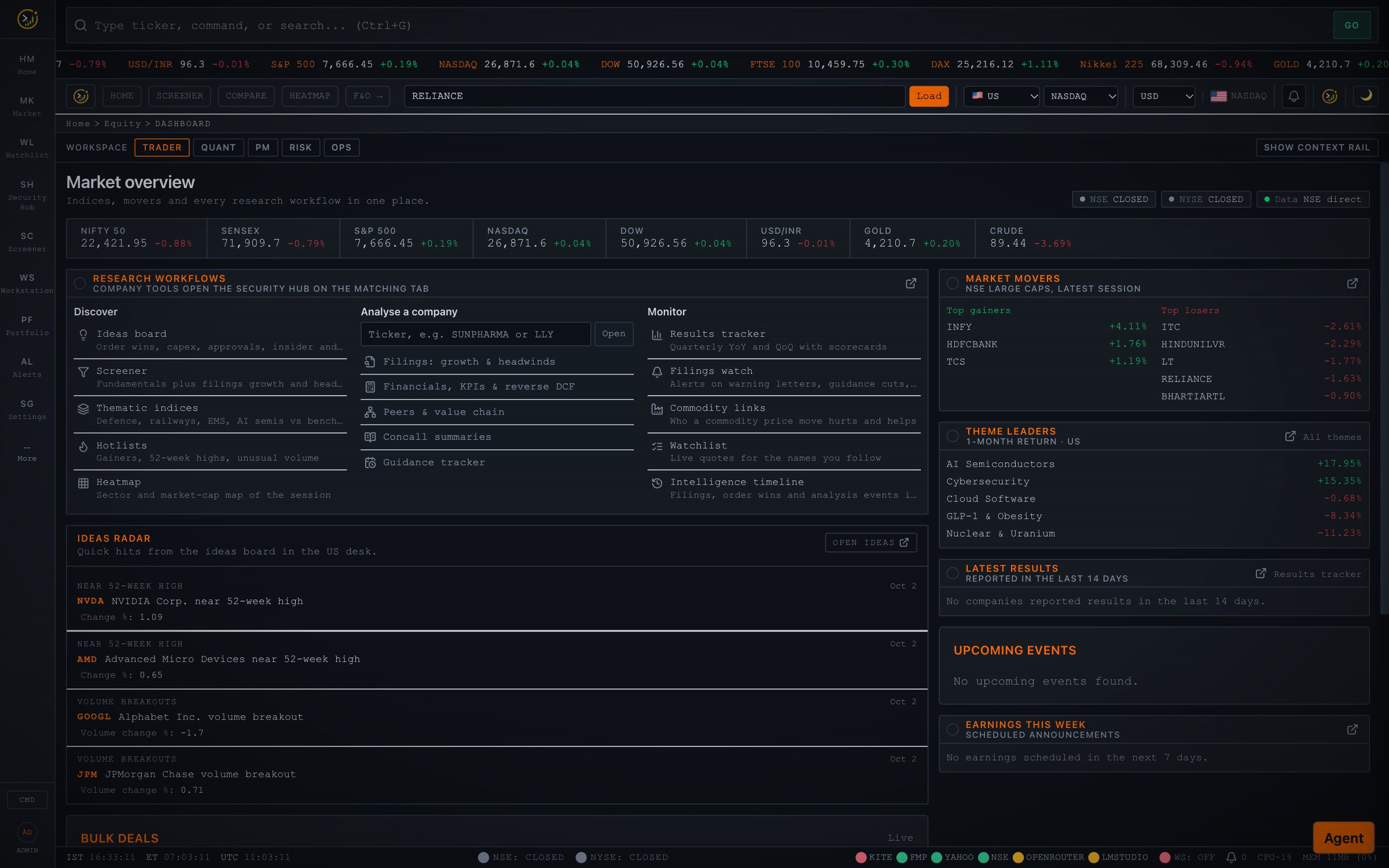
Task: Toggle the Earnings This Week circle
Action: click(953, 730)
